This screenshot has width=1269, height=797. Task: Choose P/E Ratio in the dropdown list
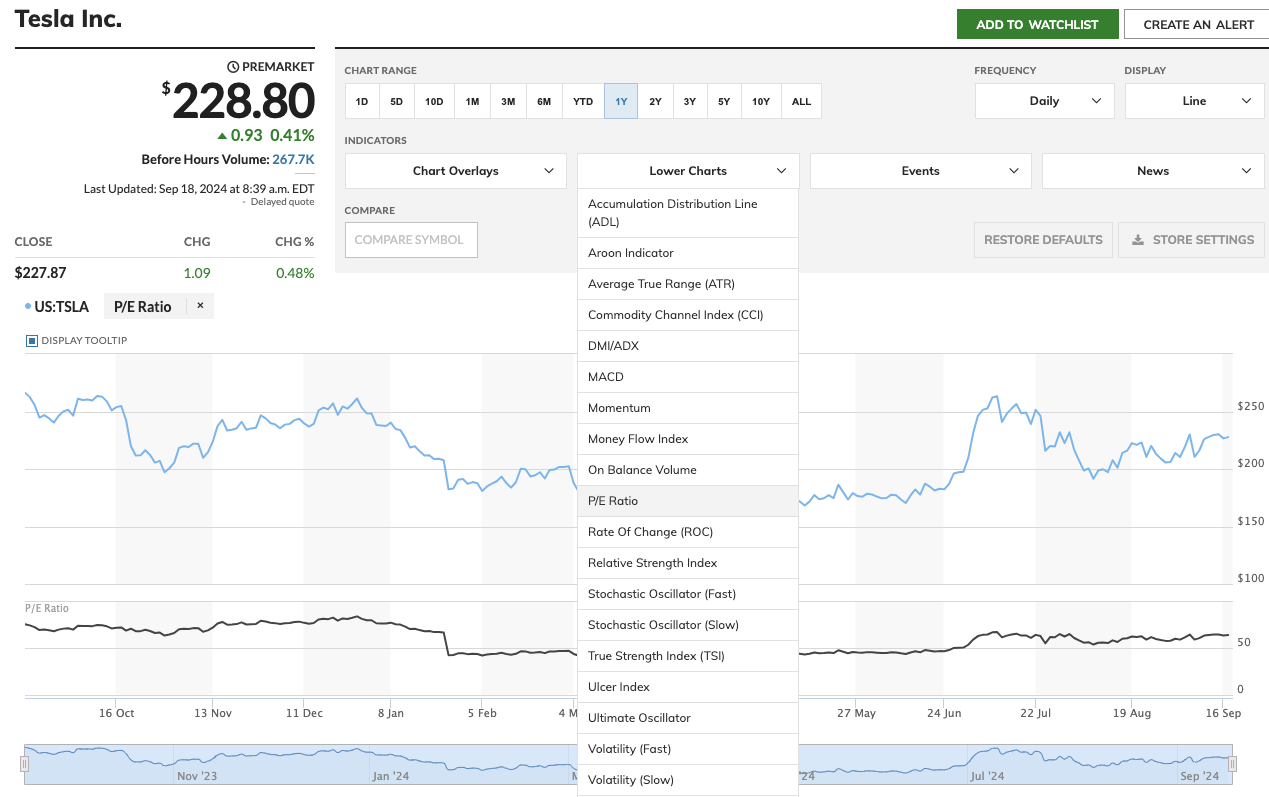pos(688,501)
